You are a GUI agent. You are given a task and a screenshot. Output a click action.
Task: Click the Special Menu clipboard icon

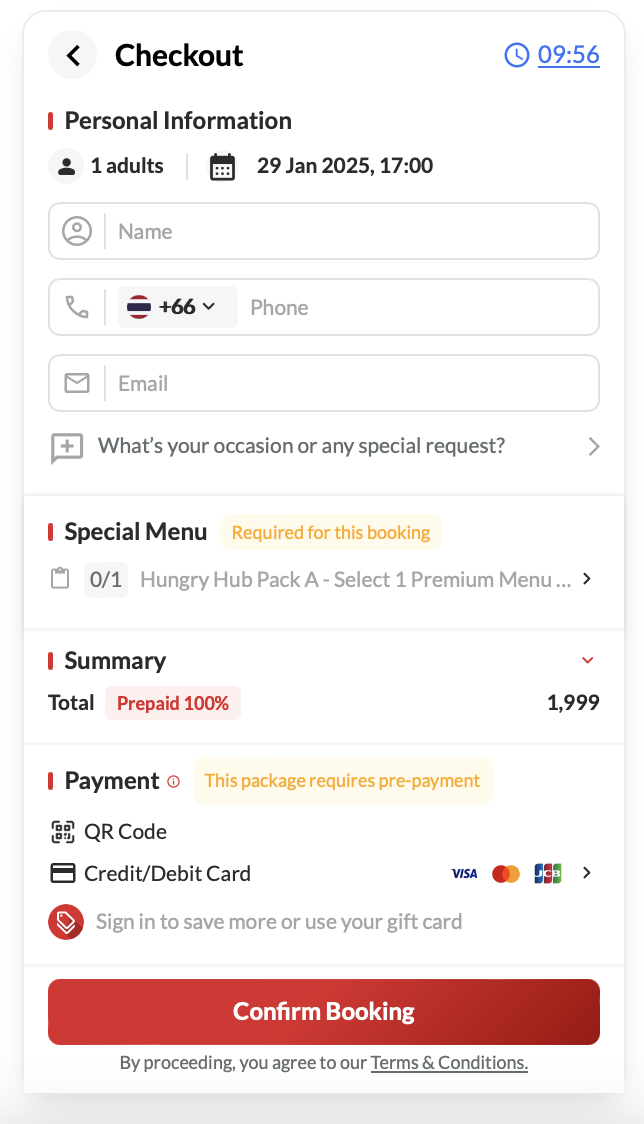pos(60,579)
